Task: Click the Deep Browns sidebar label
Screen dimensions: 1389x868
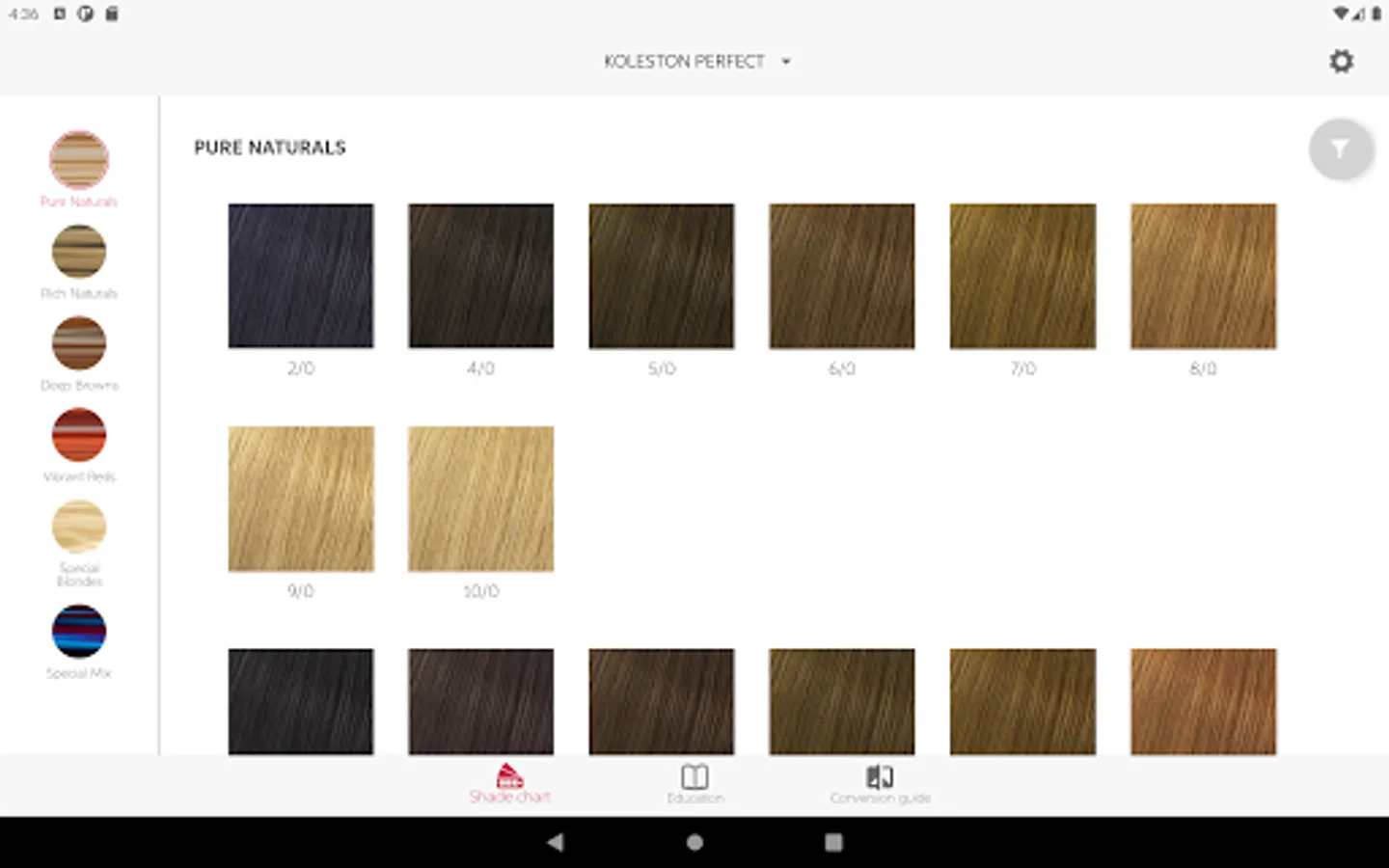Action: (79, 385)
